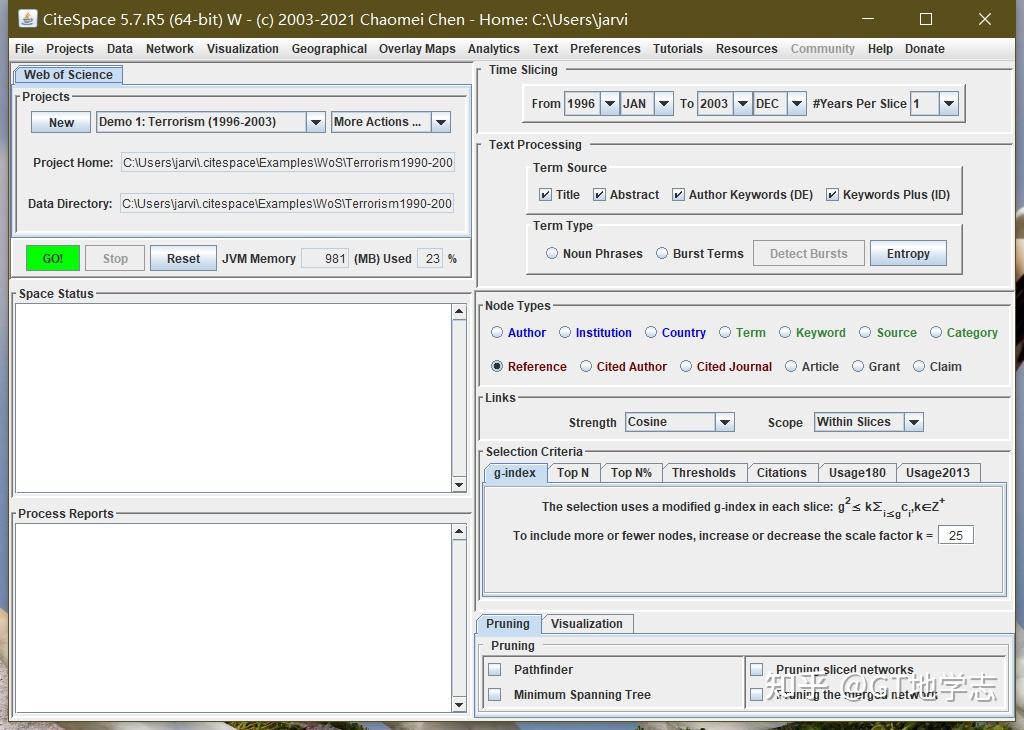1024x730 pixels.
Task: Open the Geographical menu
Action: [329, 49]
